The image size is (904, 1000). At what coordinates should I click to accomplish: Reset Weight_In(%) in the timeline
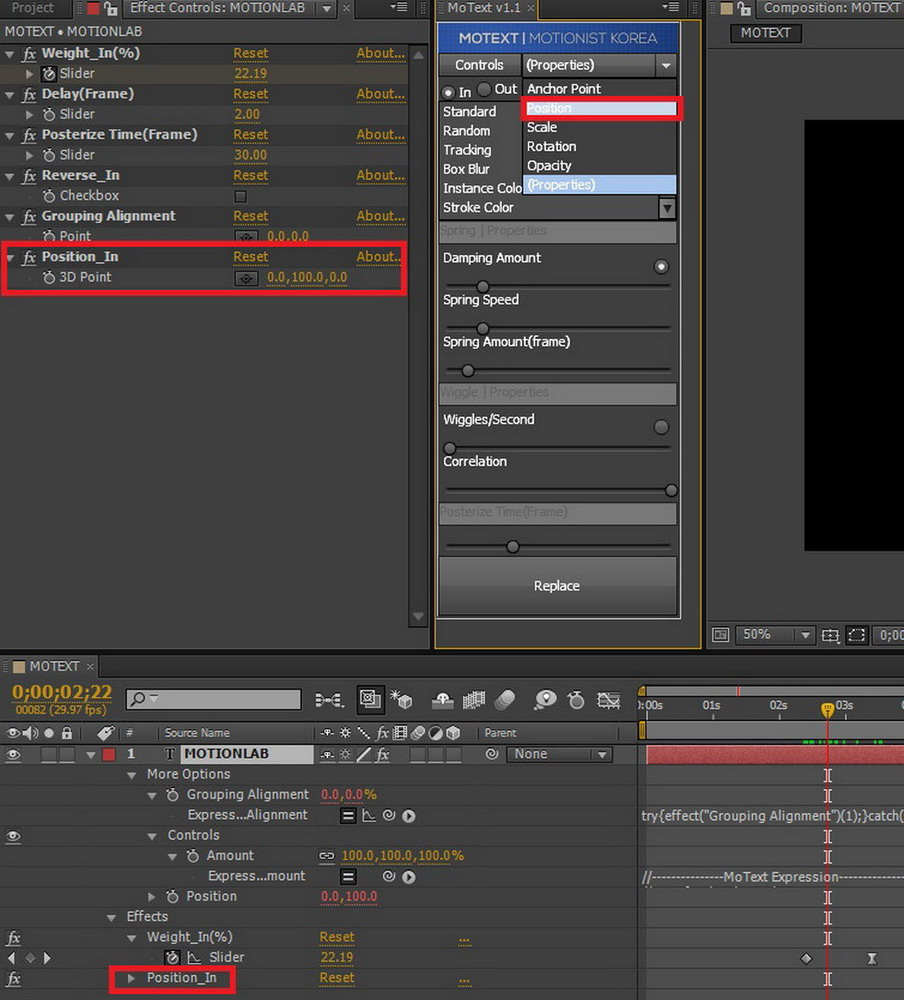coord(337,937)
